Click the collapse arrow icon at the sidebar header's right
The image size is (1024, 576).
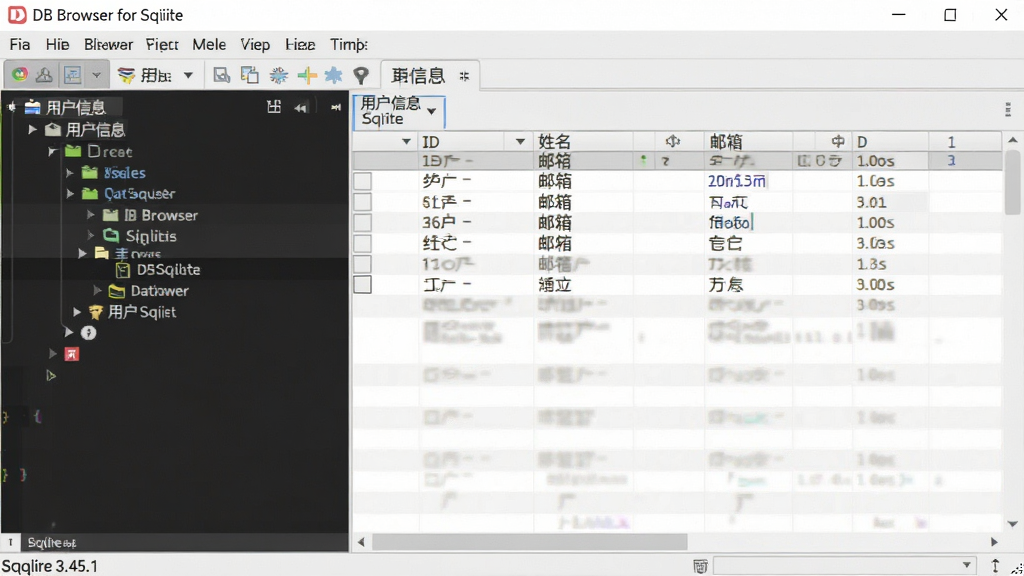point(336,107)
